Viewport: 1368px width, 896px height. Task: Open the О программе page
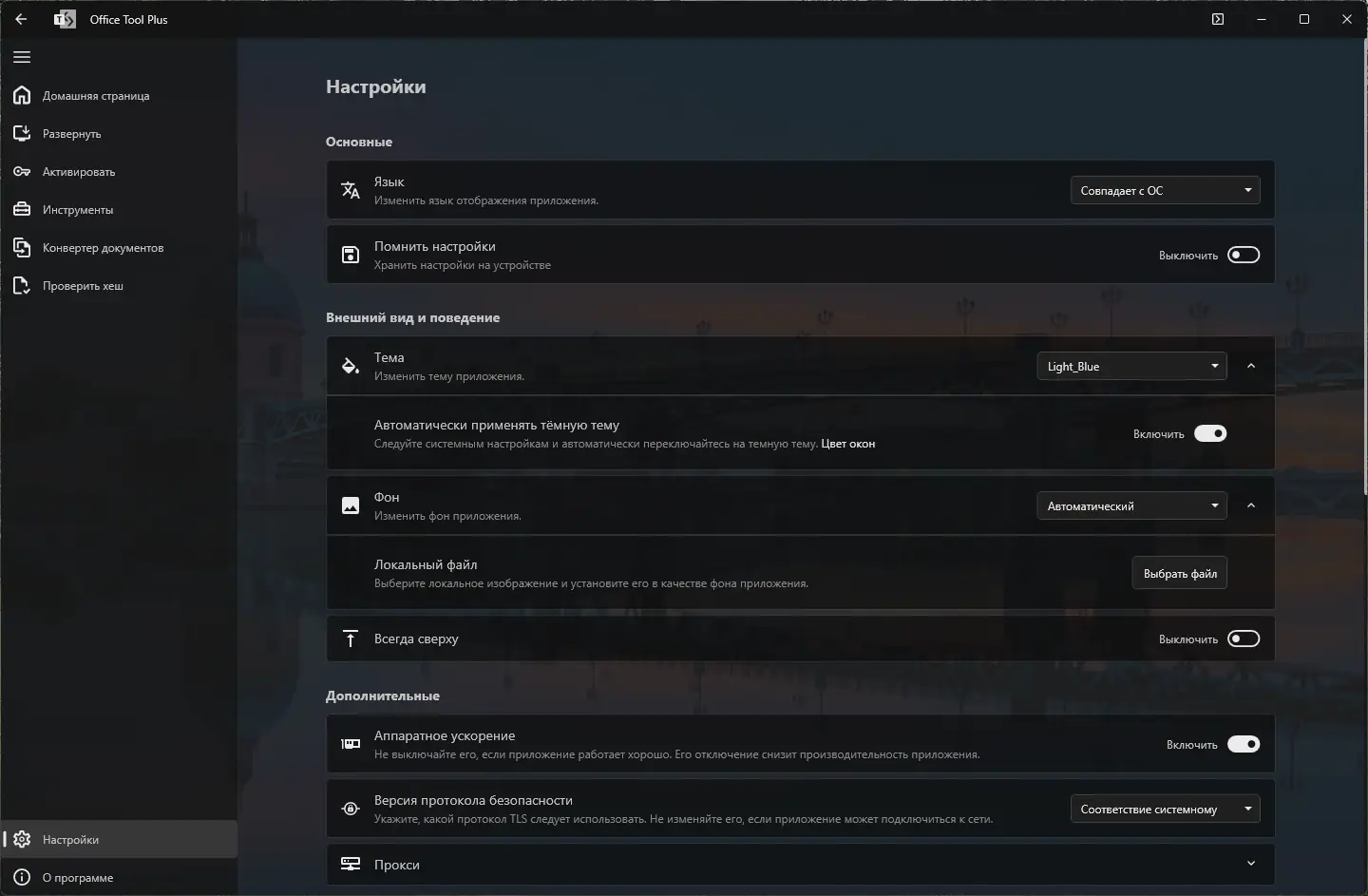click(x=119, y=877)
